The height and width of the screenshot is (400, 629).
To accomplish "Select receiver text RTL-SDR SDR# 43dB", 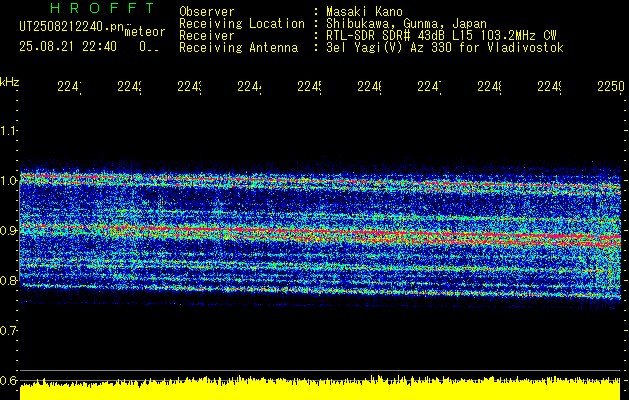I will point(387,36).
